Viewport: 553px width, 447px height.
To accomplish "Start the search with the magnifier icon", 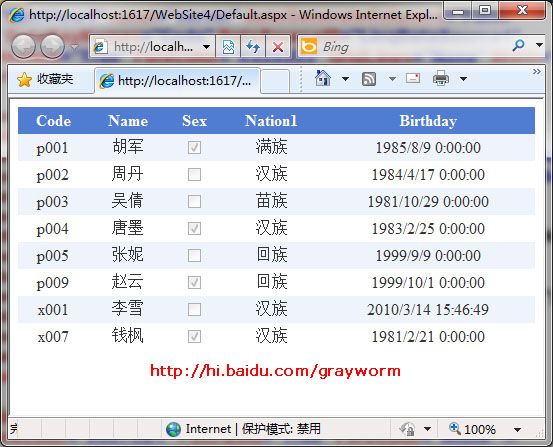I will [518, 45].
